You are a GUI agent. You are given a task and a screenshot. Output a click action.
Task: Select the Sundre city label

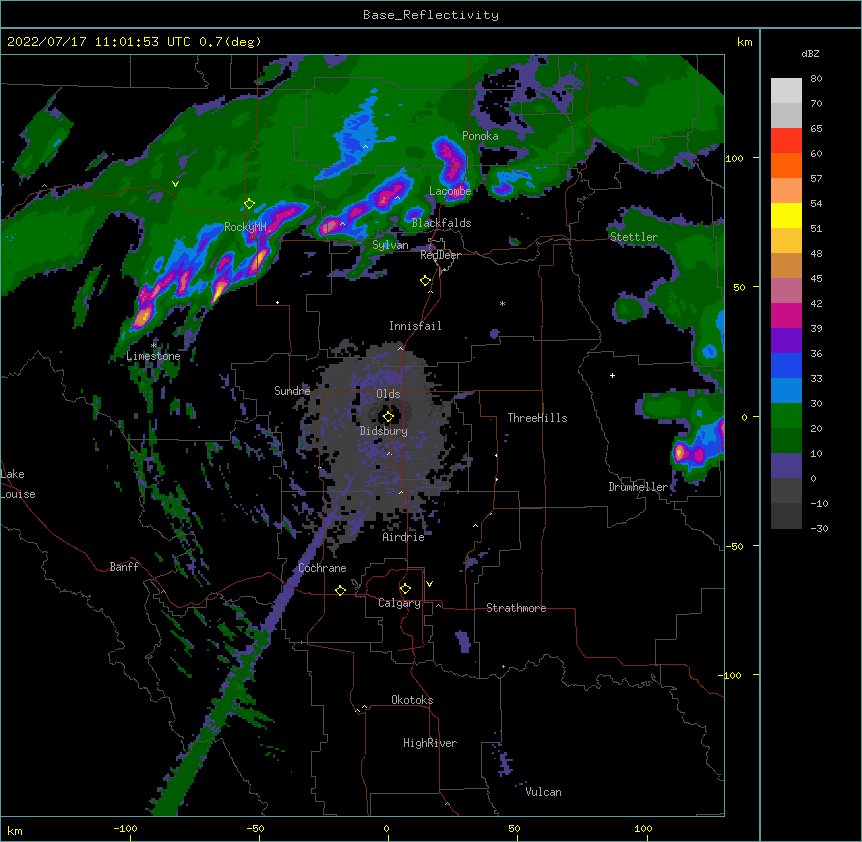point(292,391)
